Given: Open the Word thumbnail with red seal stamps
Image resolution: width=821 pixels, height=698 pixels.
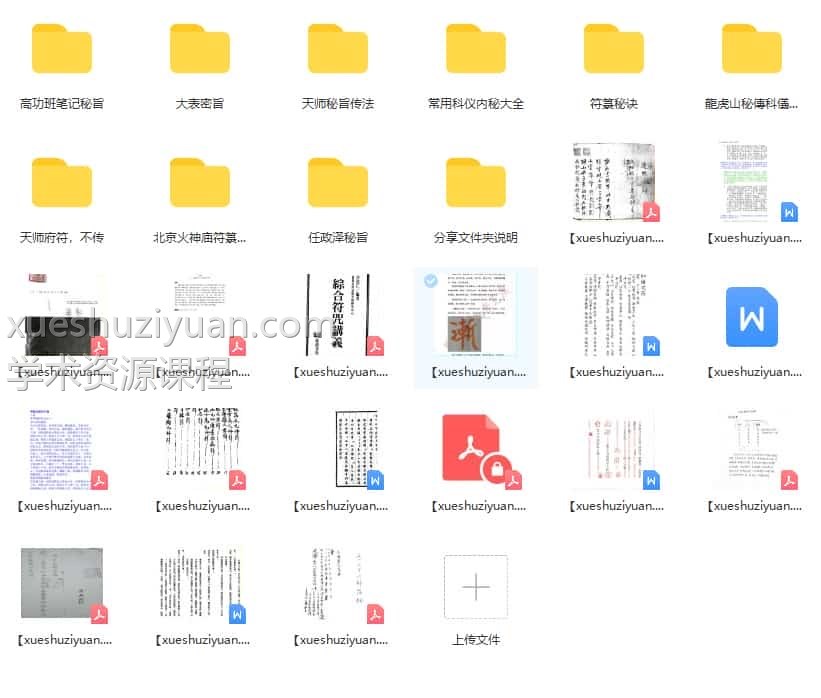Looking at the screenshot, I should click(614, 450).
